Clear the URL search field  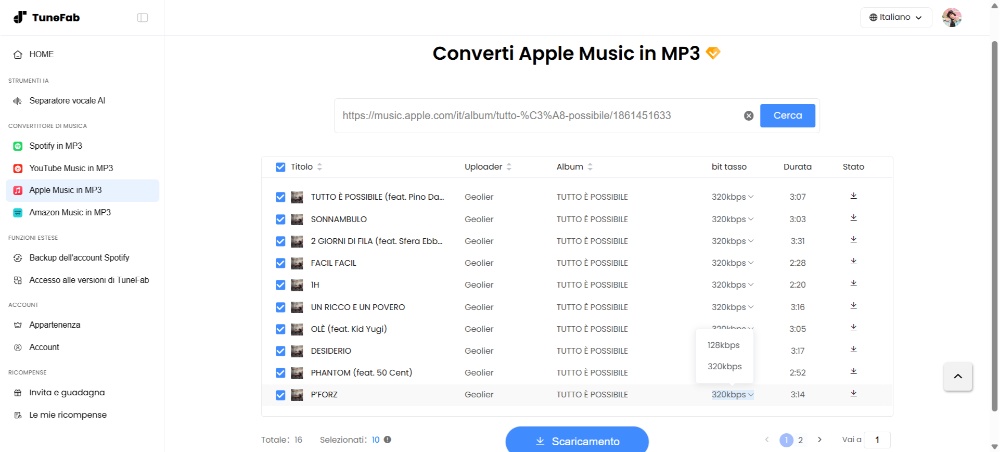point(749,115)
